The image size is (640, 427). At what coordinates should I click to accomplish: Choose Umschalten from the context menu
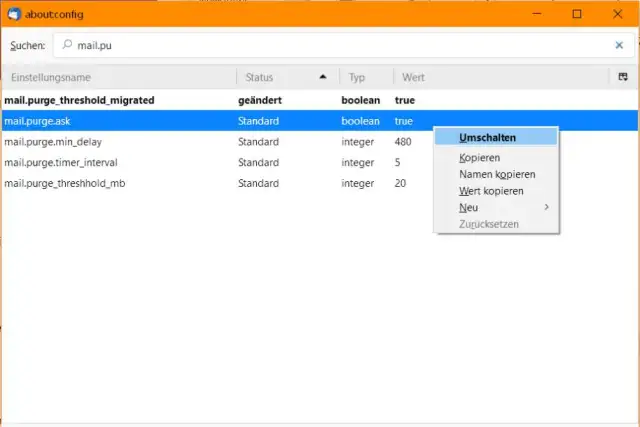[x=487, y=137]
